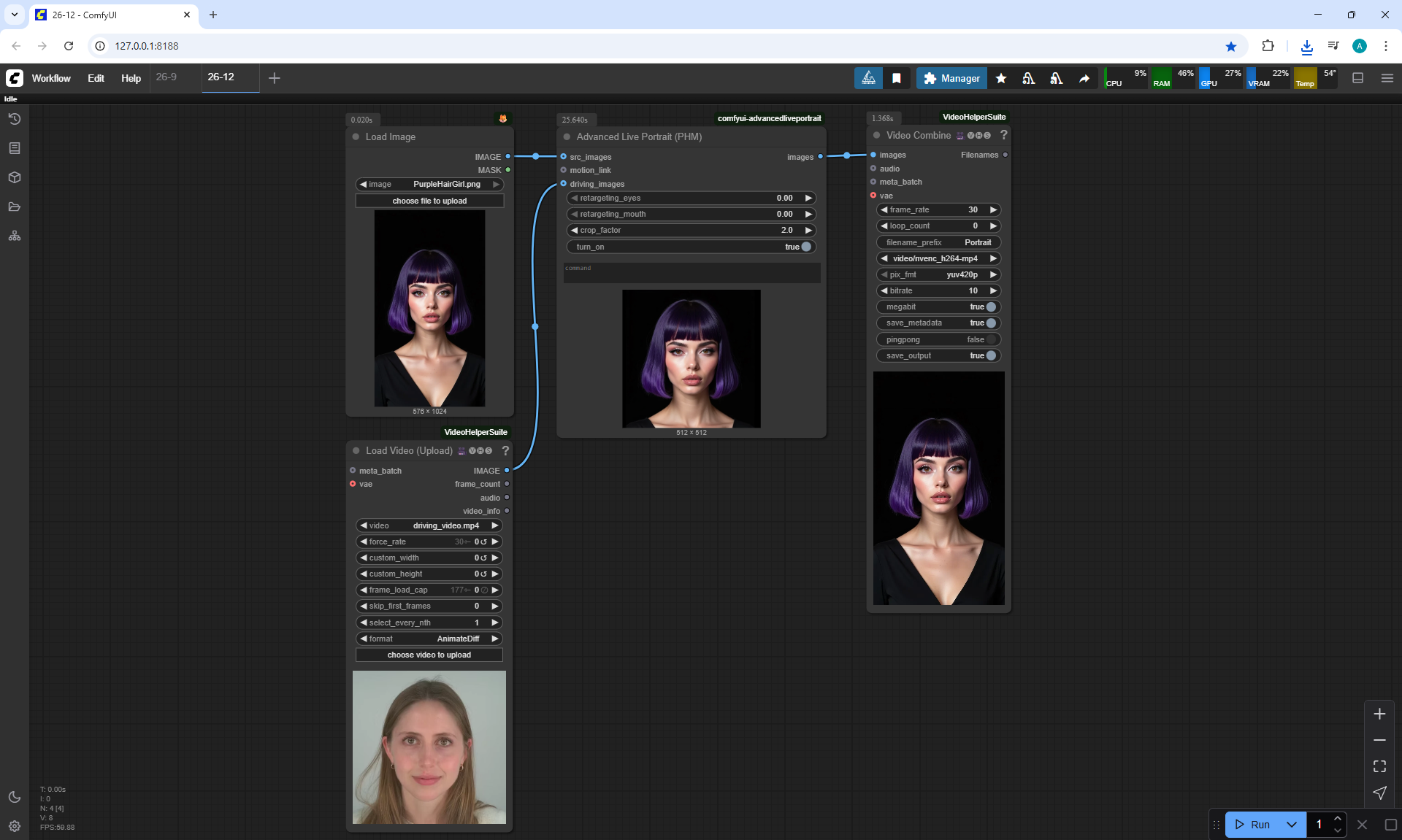The width and height of the screenshot is (1402, 840).
Task: Toggle the save_metadata switch
Action: (x=990, y=323)
